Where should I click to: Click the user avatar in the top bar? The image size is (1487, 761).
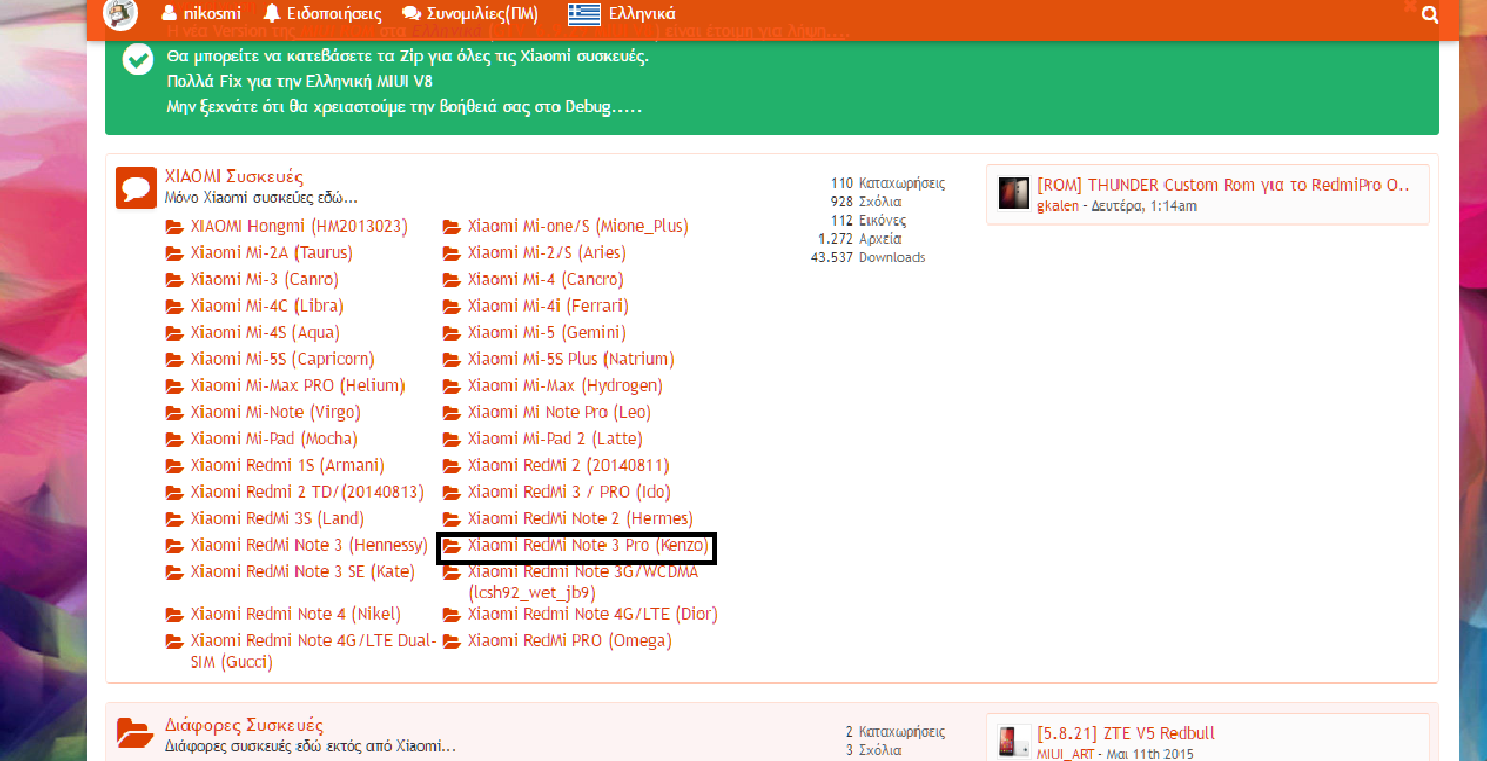(x=121, y=14)
